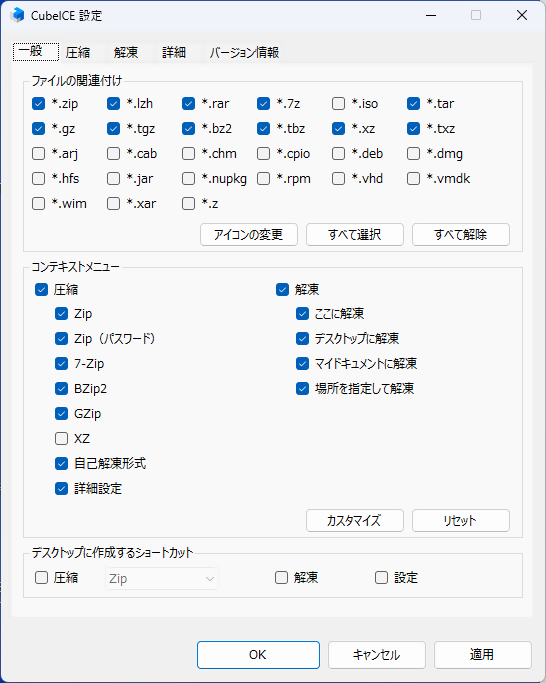546x683 pixels.
Task: Uncheck the *.zip file association
Action: [x=38, y=104]
